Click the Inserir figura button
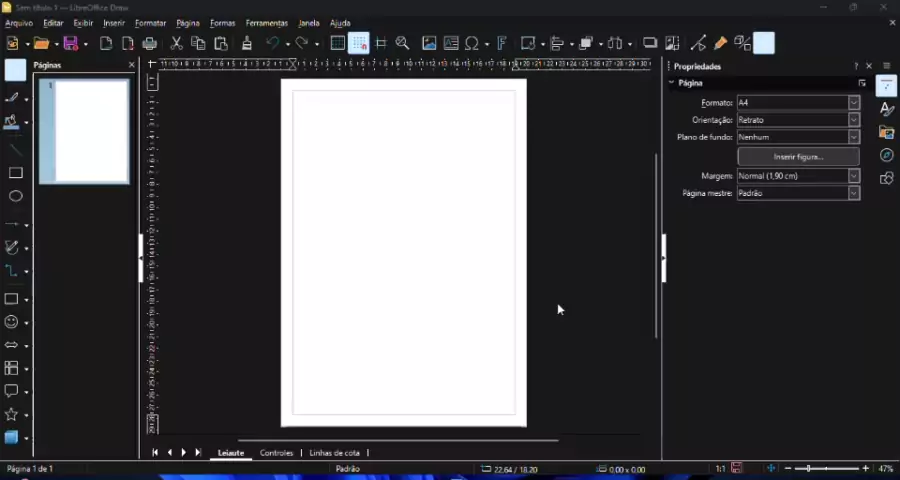The height and width of the screenshot is (480, 900). [x=798, y=157]
